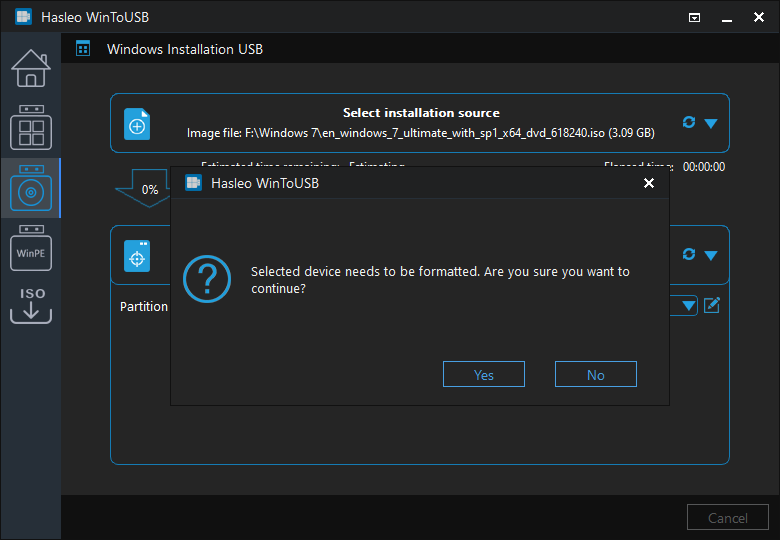Close the format confirmation dialog

[649, 183]
